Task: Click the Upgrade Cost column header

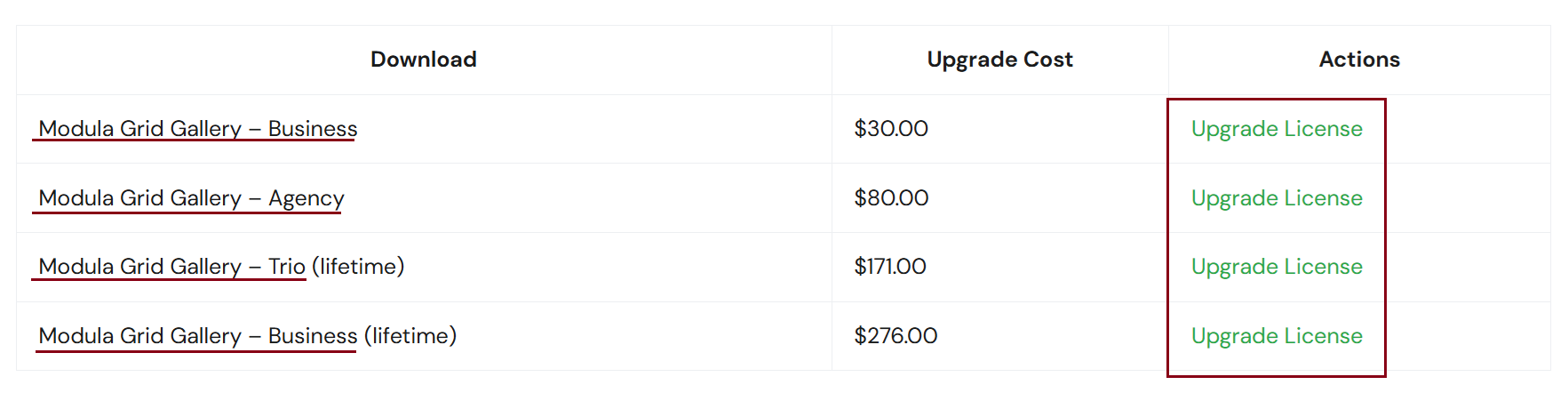Action: coord(999,60)
